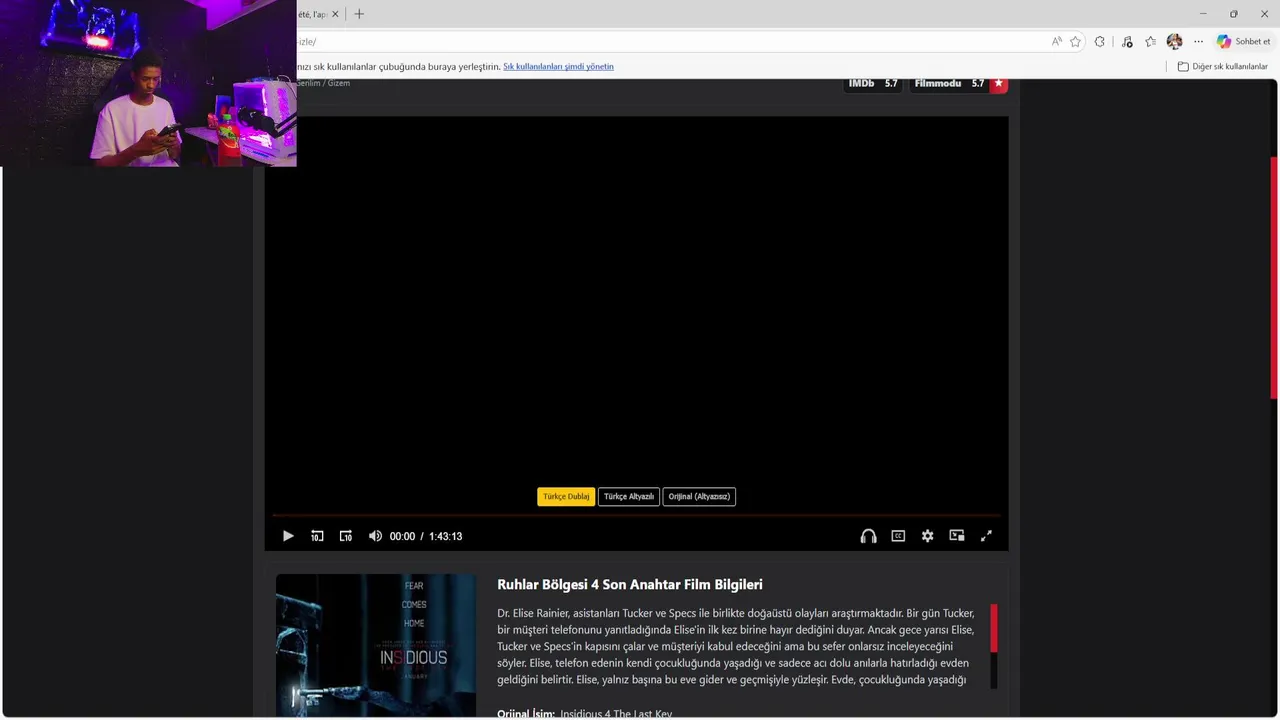The width and height of the screenshot is (1280, 720).
Task: Open browser profile avatar
Action: coord(1175,41)
